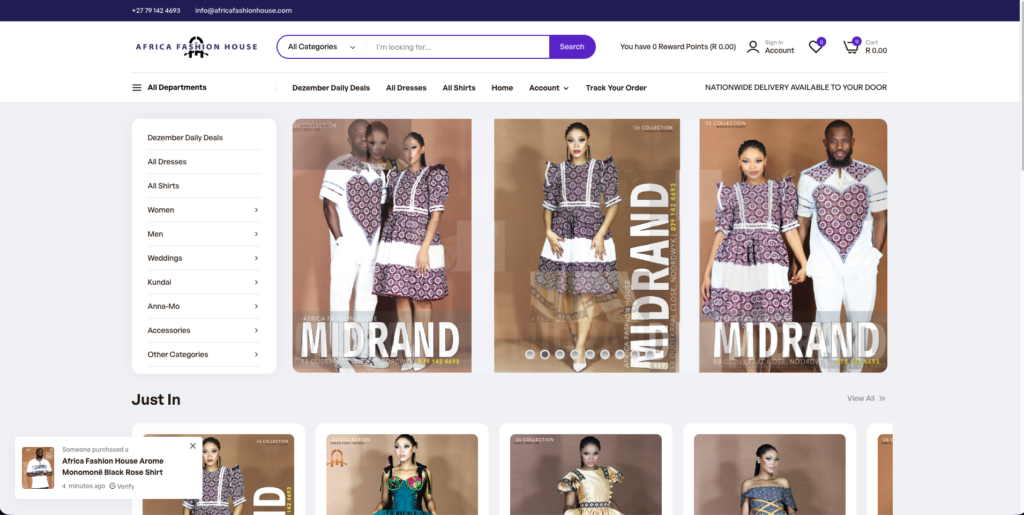Expand the Account menu in the navbar
Viewport: 1024px width, 515px height.
coord(549,87)
